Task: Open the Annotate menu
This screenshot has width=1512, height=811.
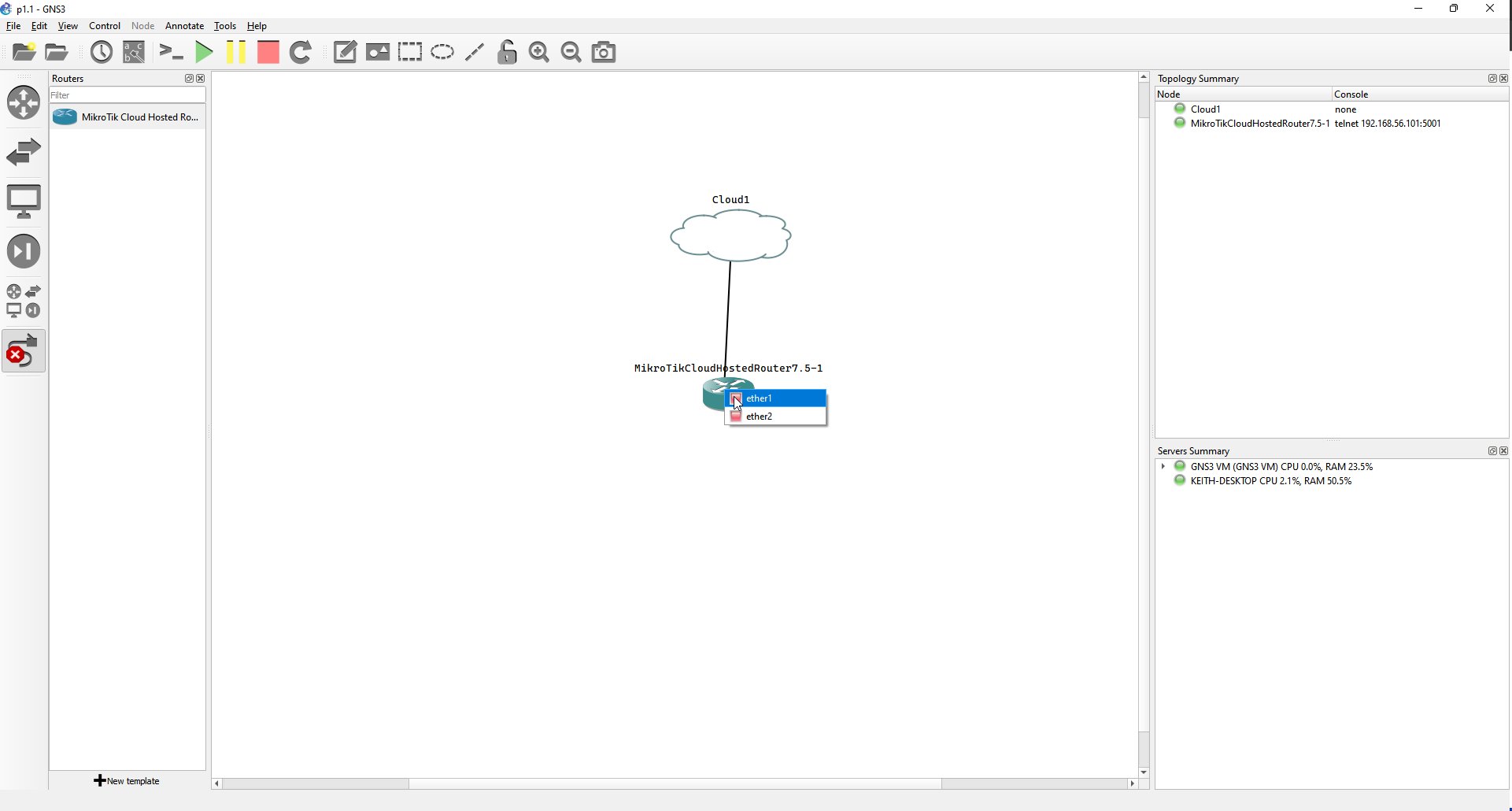Action: 184,26
